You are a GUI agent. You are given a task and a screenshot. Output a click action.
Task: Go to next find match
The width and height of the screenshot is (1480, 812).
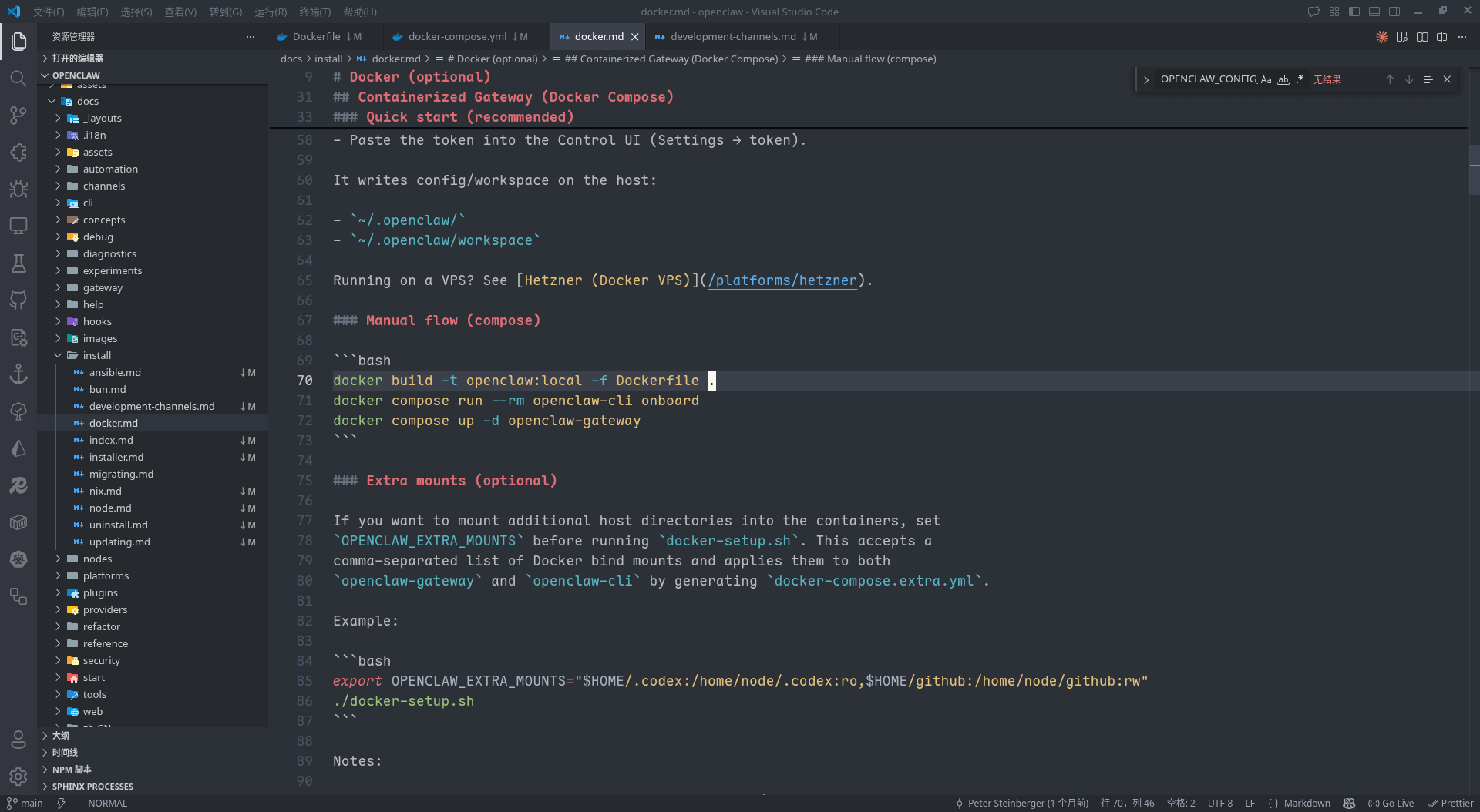coord(1409,79)
